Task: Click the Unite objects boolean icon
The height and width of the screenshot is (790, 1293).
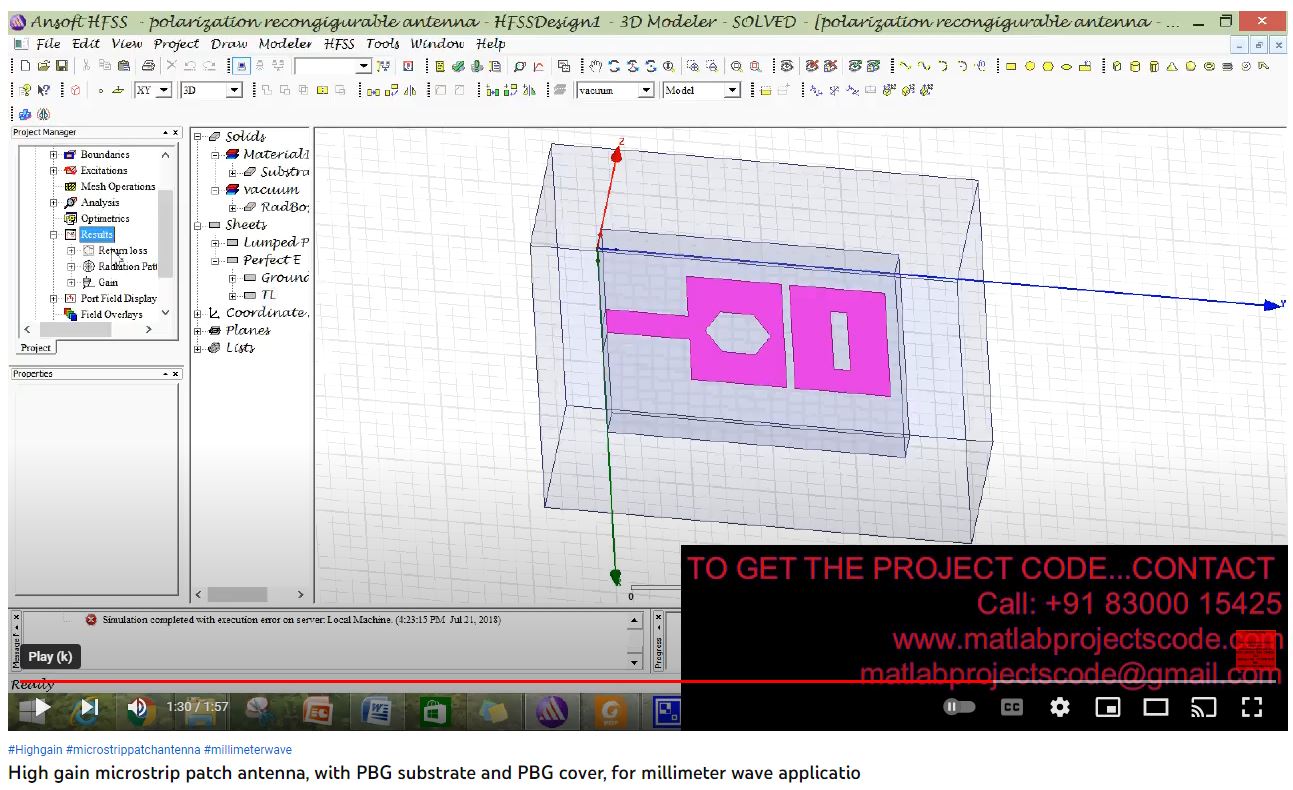Action: tap(266, 90)
